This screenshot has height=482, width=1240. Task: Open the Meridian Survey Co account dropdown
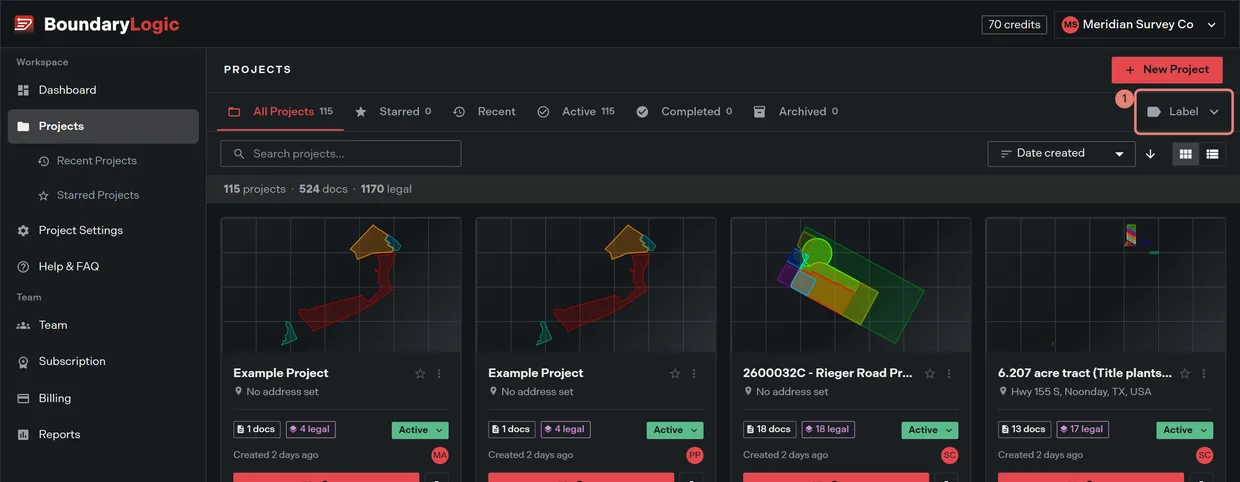click(1139, 24)
